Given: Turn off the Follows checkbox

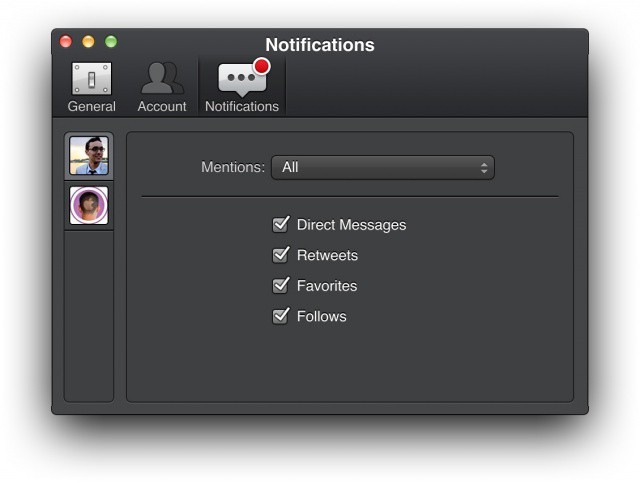Looking at the screenshot, I should [x=281, y=316].
